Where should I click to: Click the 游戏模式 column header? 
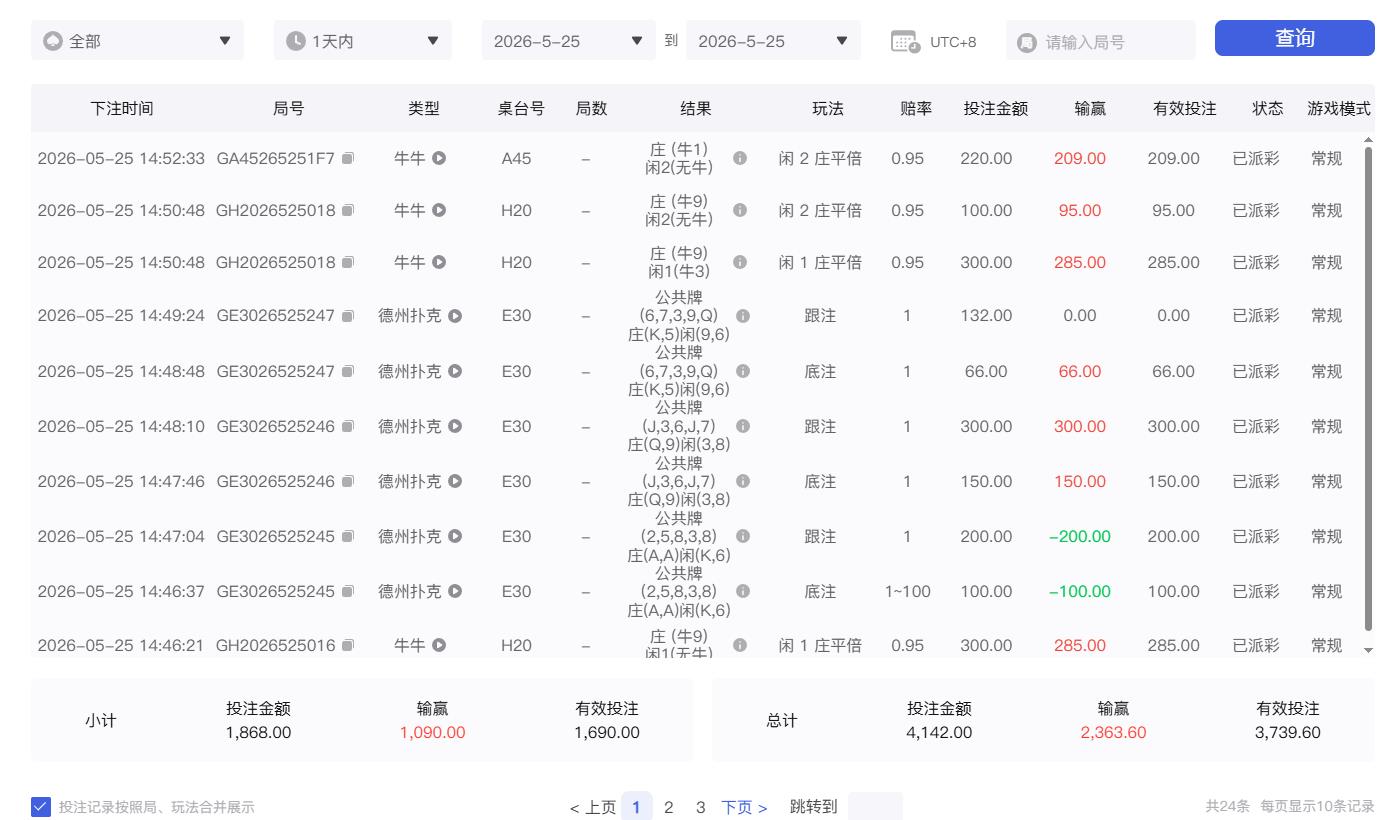coord(1339,109)
